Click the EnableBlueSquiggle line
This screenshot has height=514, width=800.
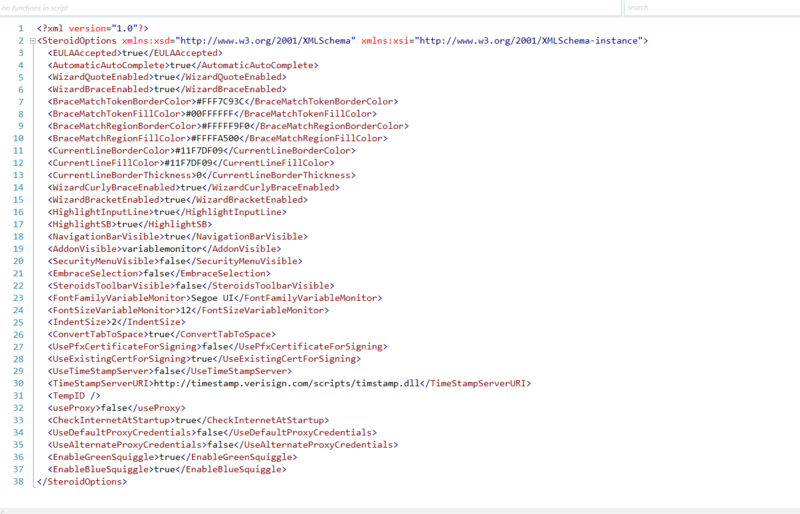[x=167, y=469]
